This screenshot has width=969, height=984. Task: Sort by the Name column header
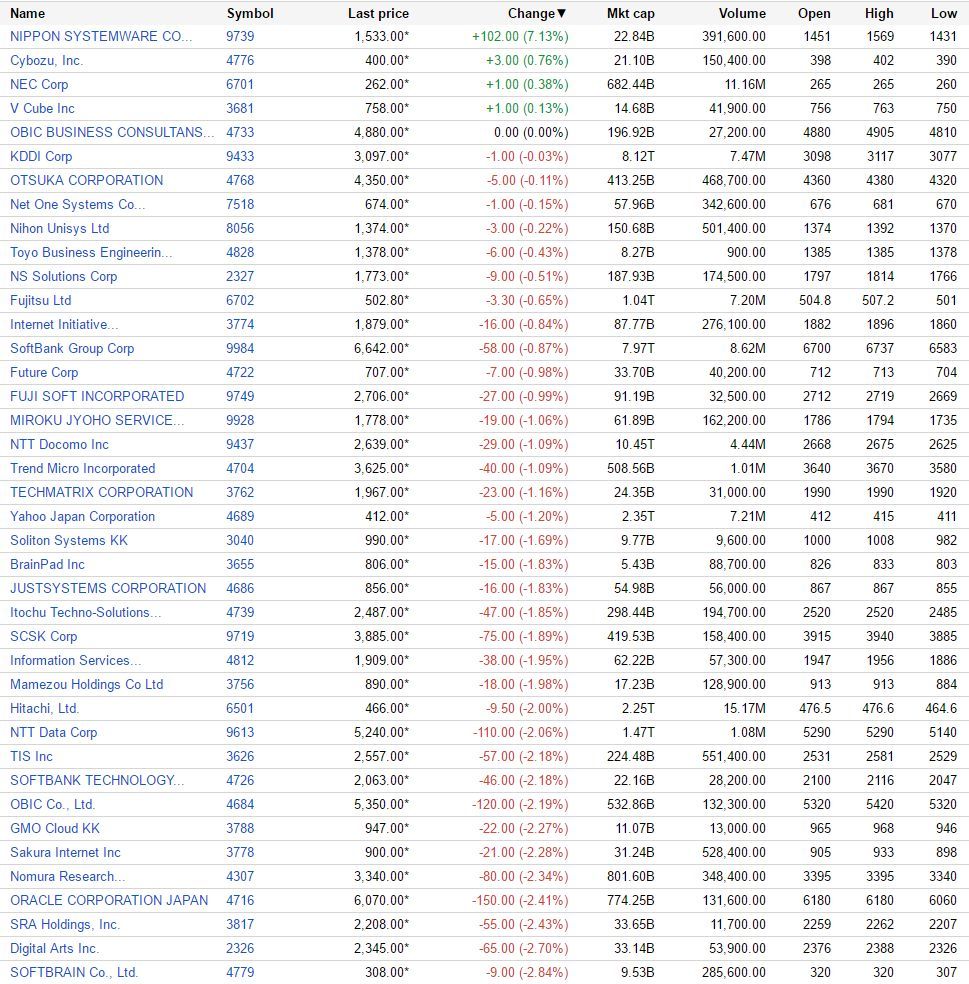(x=28, y=13)
